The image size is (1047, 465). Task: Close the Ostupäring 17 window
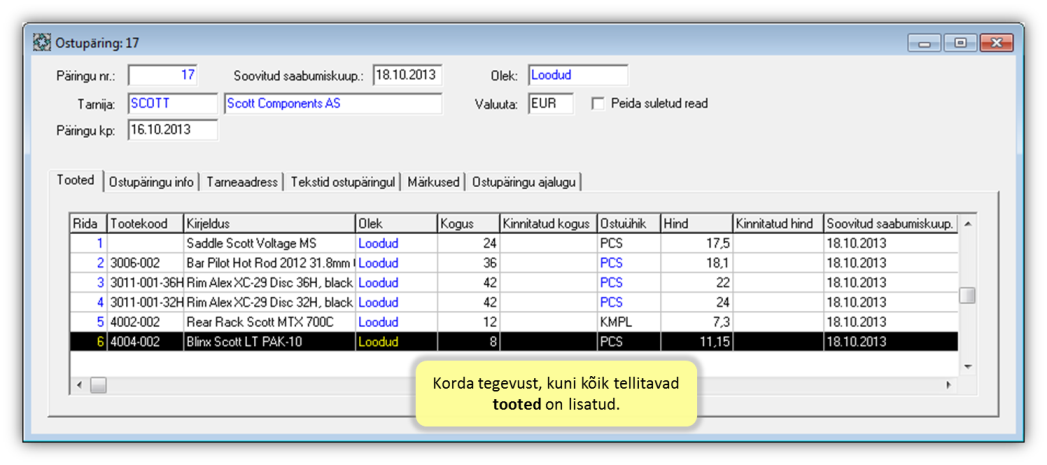point(996,43)
